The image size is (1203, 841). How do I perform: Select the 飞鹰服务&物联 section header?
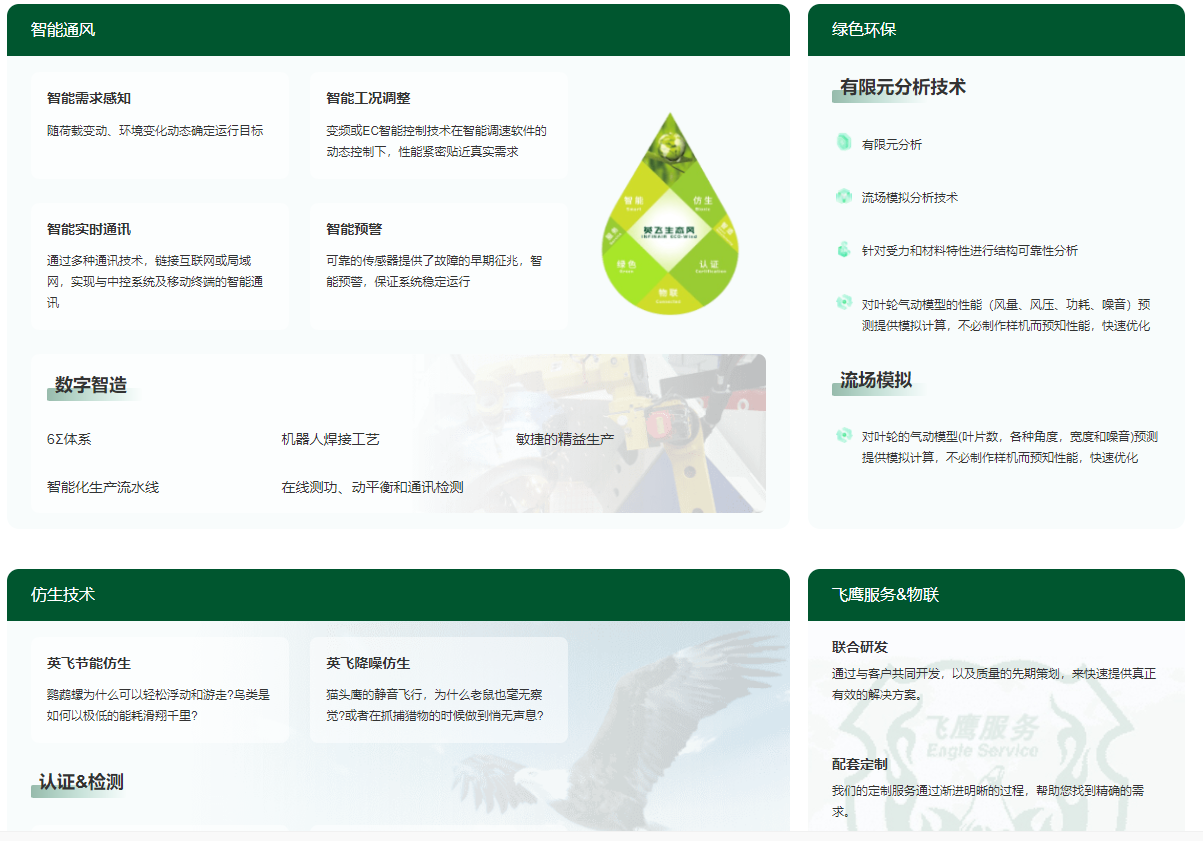[885, 595]
